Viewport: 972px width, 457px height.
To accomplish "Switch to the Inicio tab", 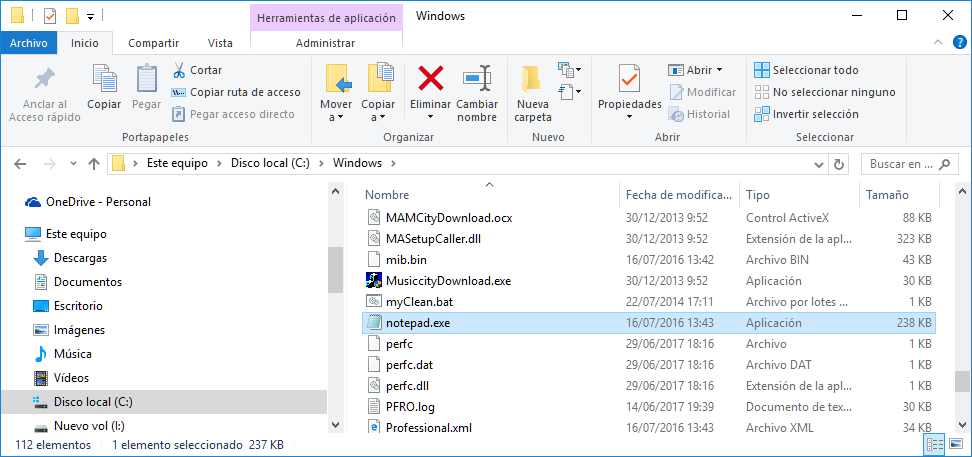I will [85, 43].
